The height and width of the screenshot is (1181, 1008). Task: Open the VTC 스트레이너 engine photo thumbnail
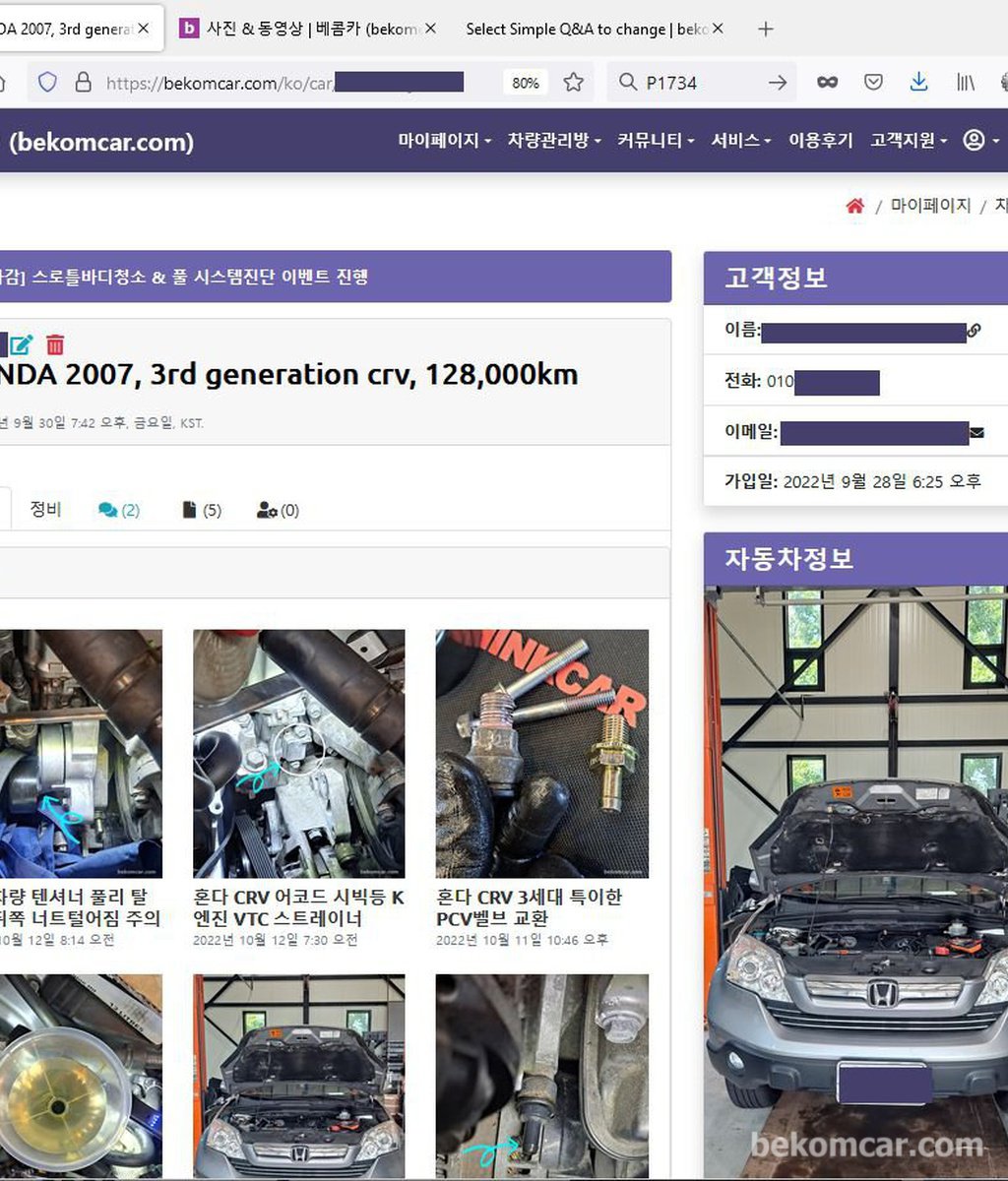[298, 754]
